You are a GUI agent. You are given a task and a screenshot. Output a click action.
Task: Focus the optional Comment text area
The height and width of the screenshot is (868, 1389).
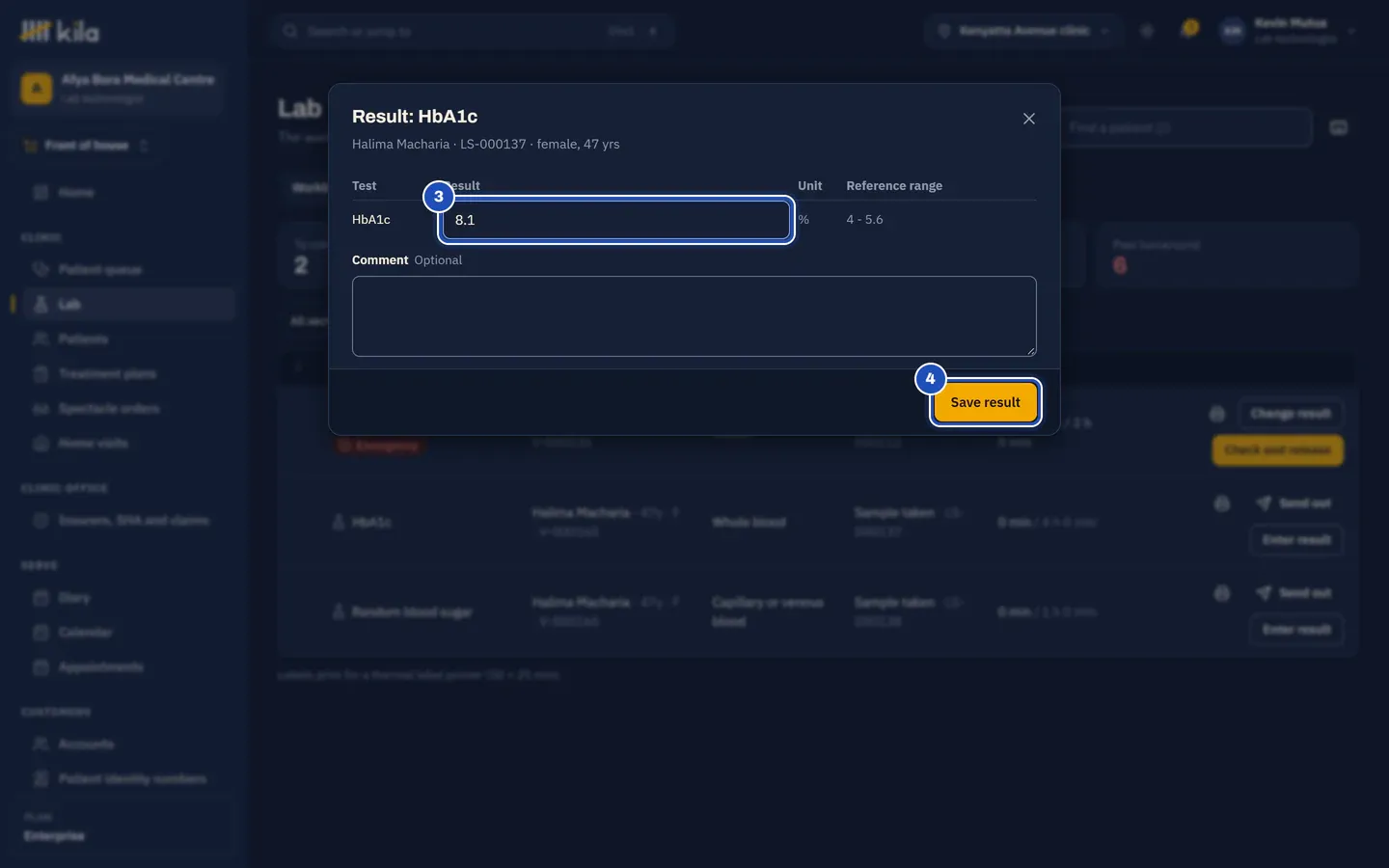click(694, 316)
